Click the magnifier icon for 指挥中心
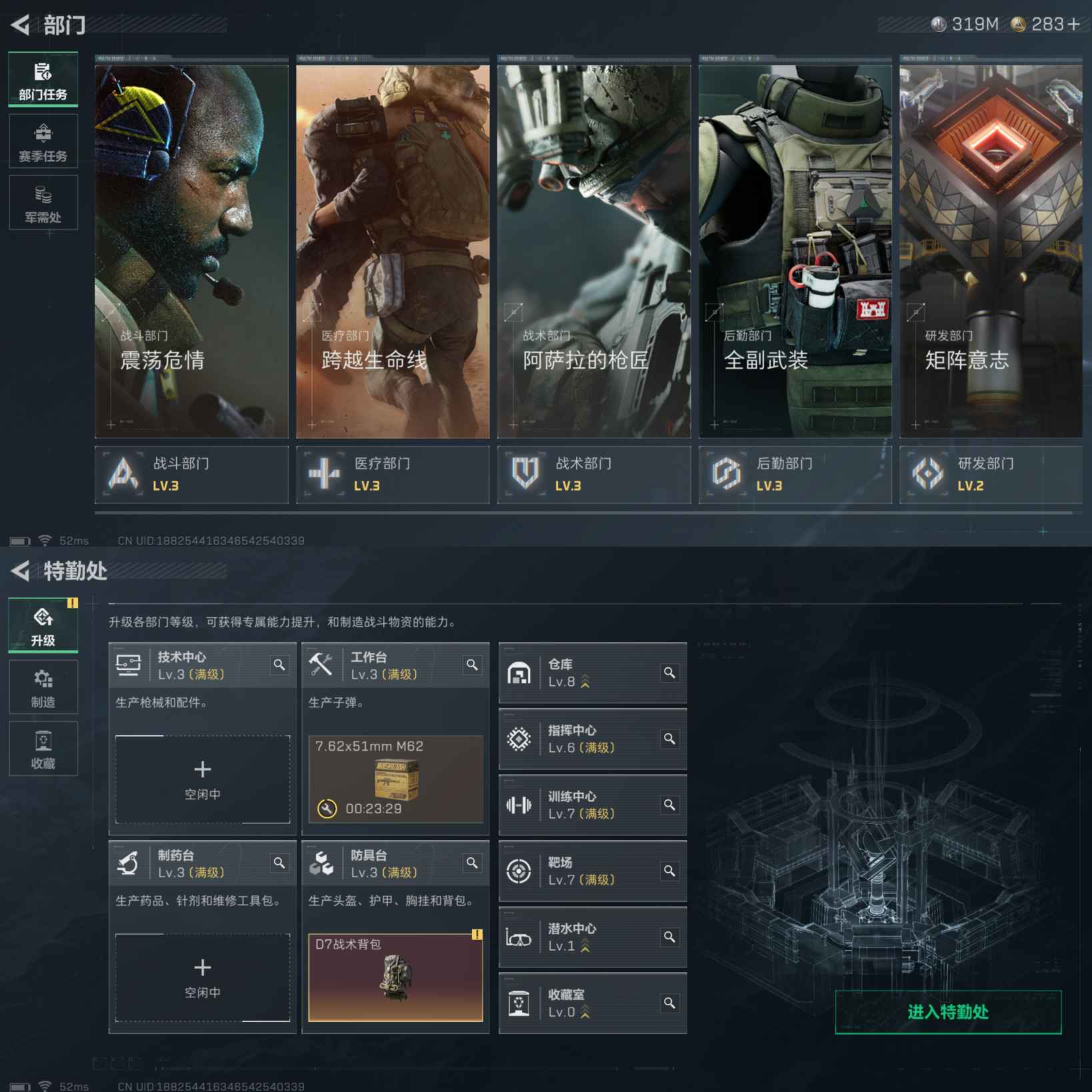The height and width of the screenshot is (1092, 1092). click(669, 739)
